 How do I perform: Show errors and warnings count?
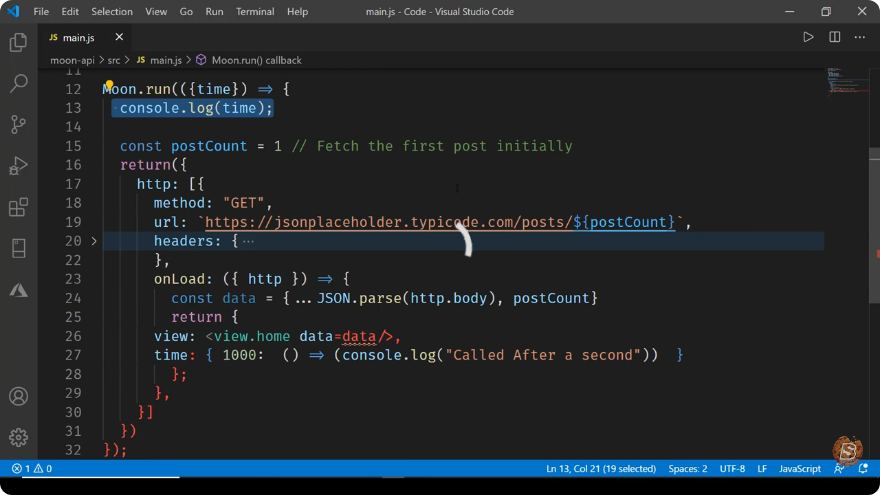pos(32,469)
